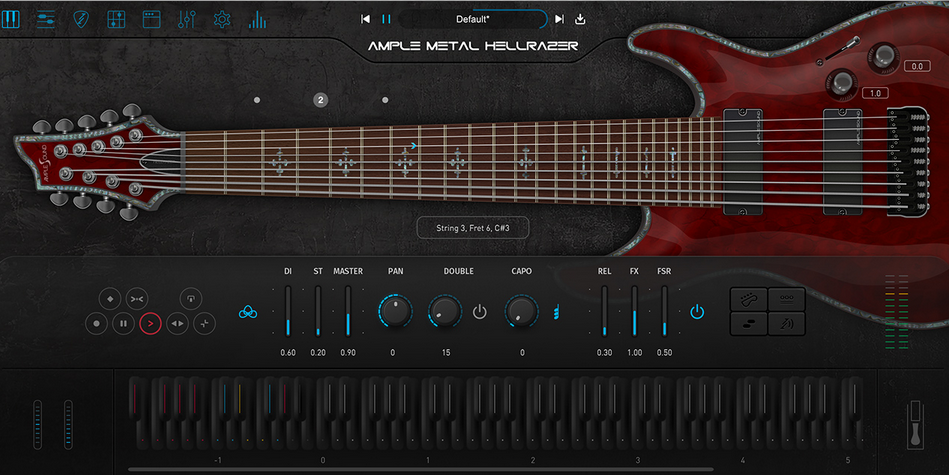The height and width of the screenshot is (475, 949).
Task: Click the diamond articulation button
Action: click(x=110, y=299)
